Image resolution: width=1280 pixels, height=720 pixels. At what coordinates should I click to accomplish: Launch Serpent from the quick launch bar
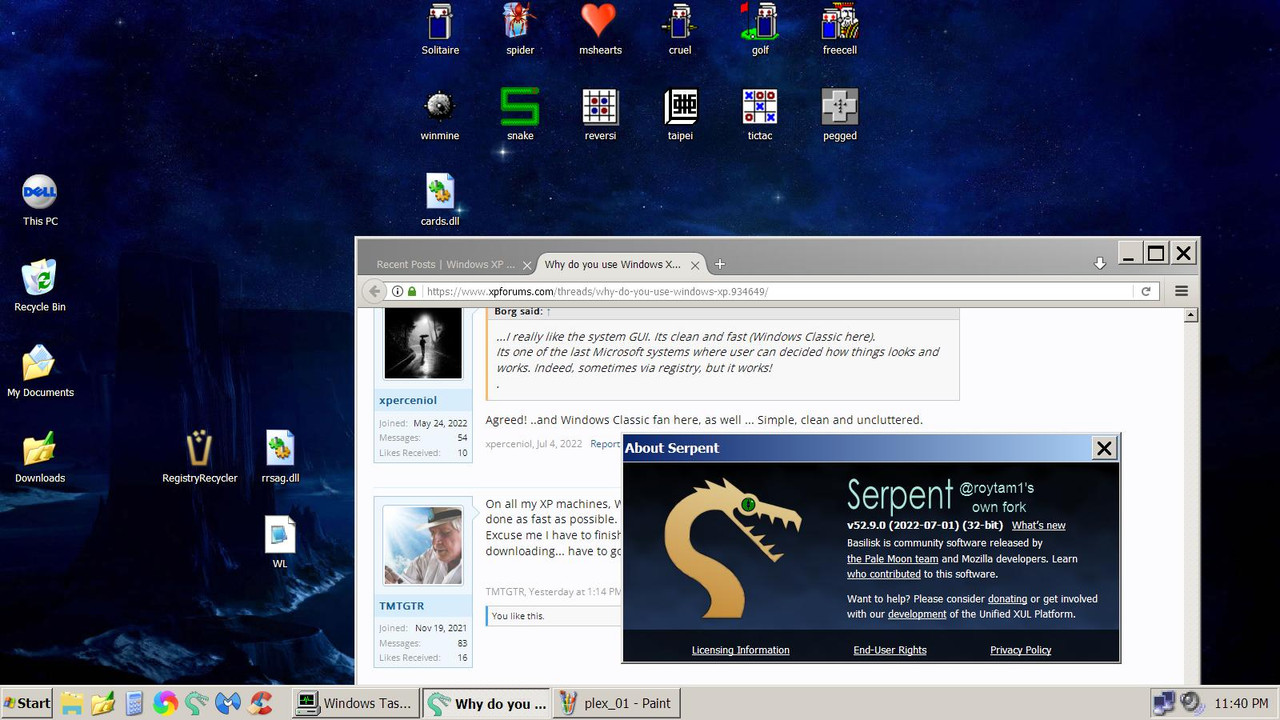point(197,703)
